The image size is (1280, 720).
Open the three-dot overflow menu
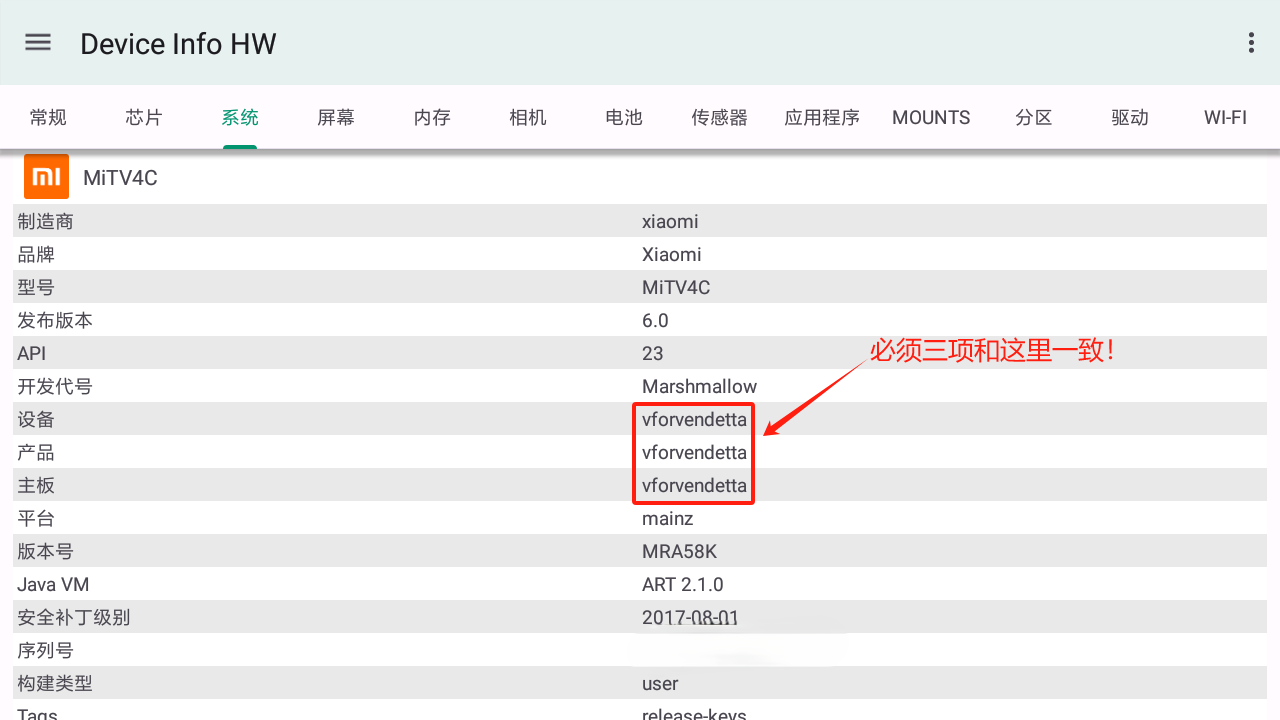click(1251, 42)
